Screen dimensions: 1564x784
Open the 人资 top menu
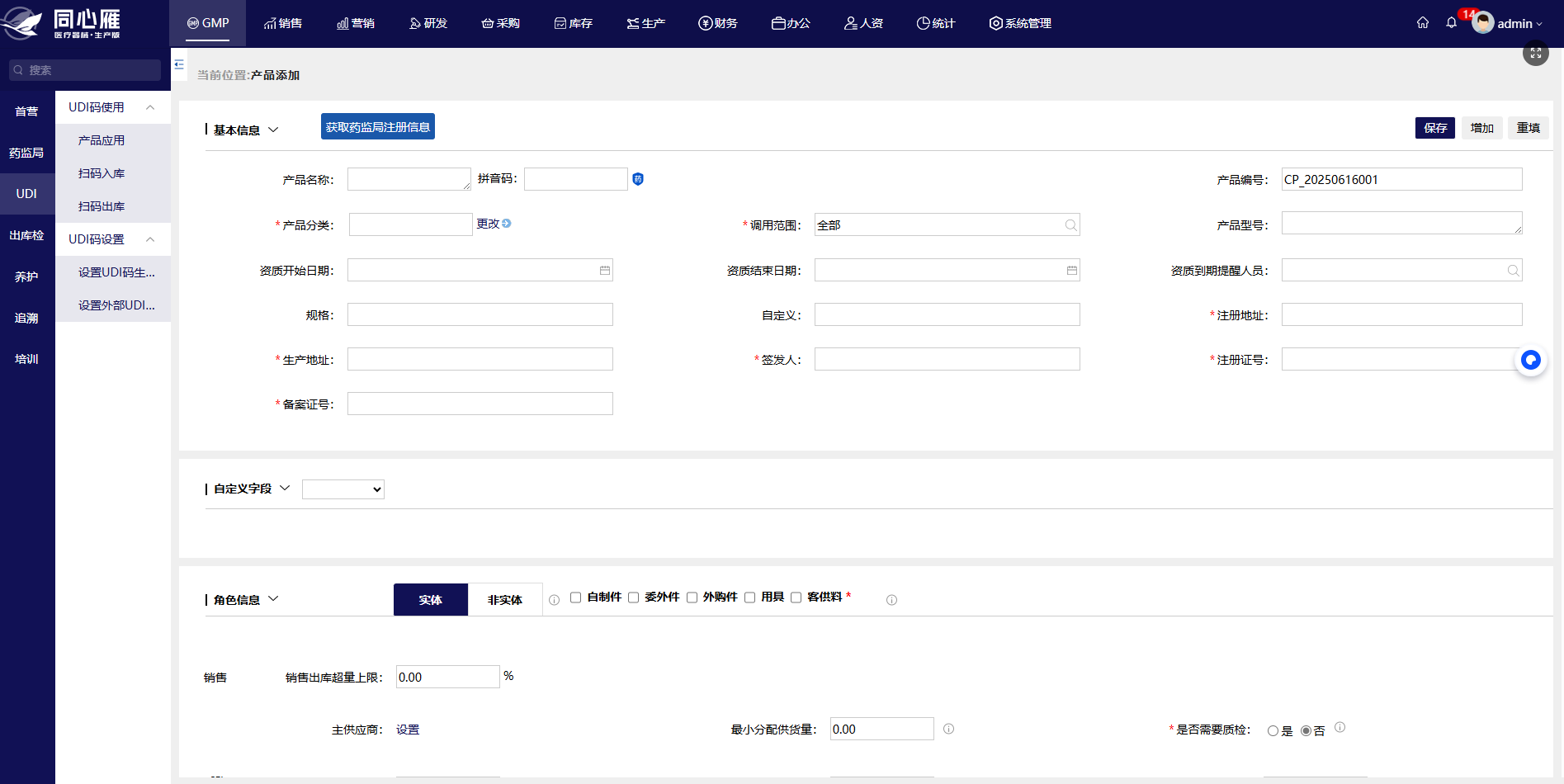click(x=863, y=23)
